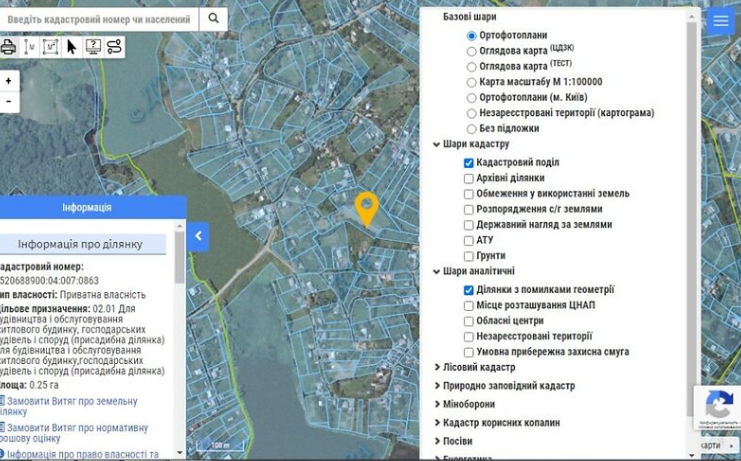
Task: Open the help monitor icon
Action: click(x=93, y=47)
